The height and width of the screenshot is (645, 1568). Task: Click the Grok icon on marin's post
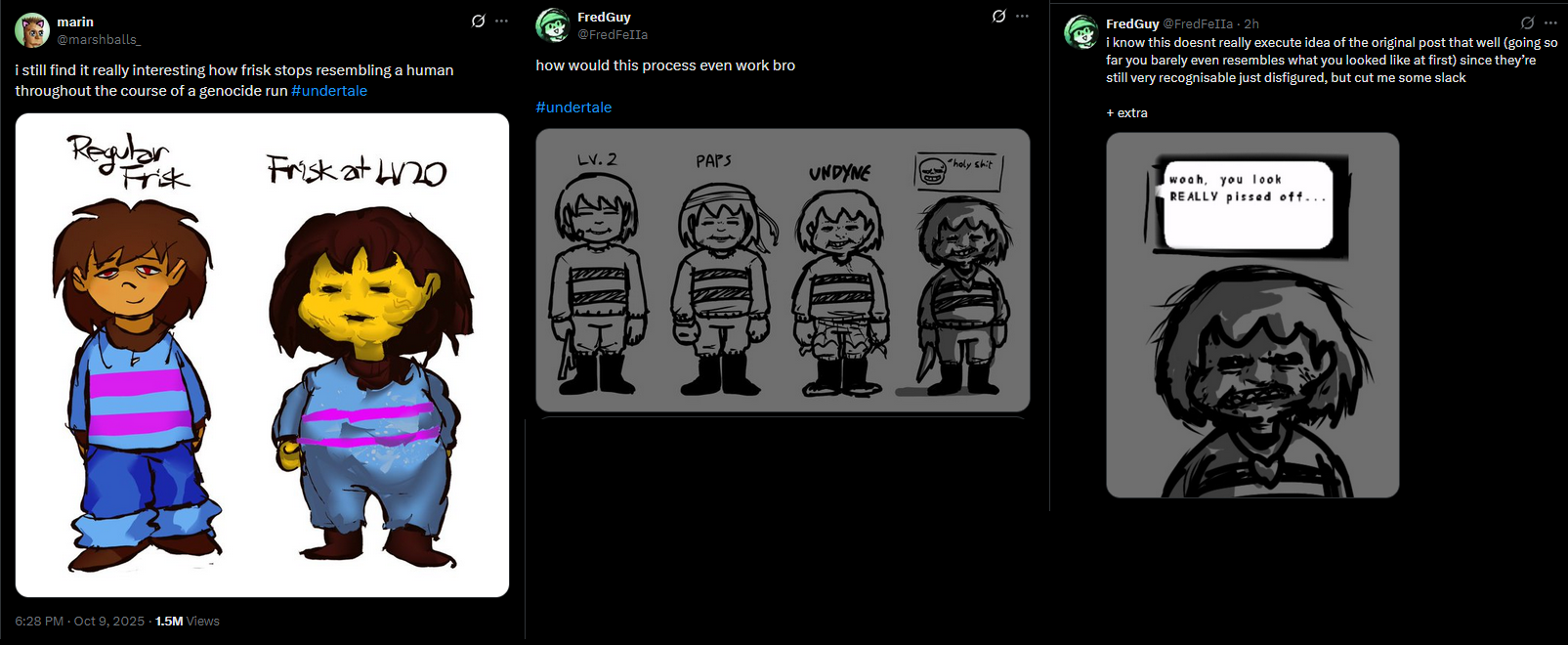point(478,21)
